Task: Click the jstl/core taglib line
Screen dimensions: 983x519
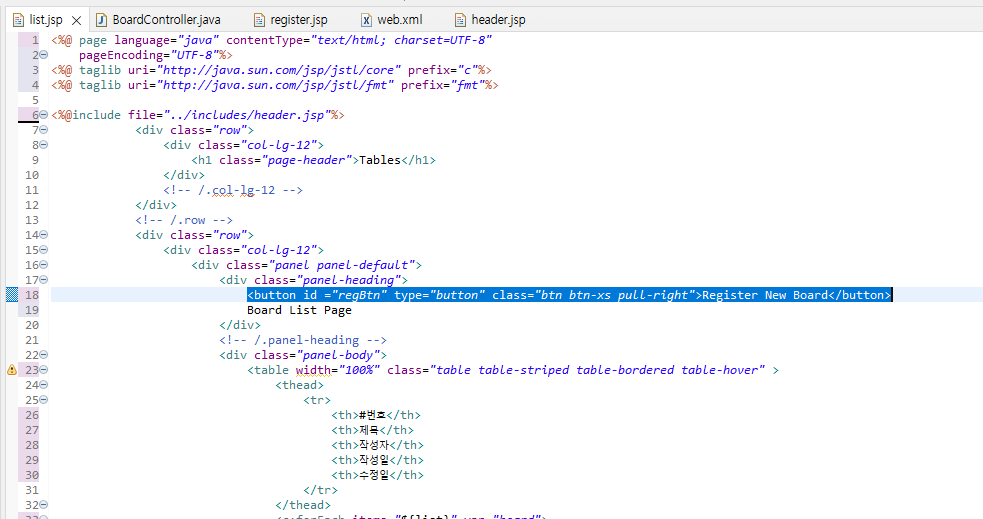Action: tap(271, 70)
